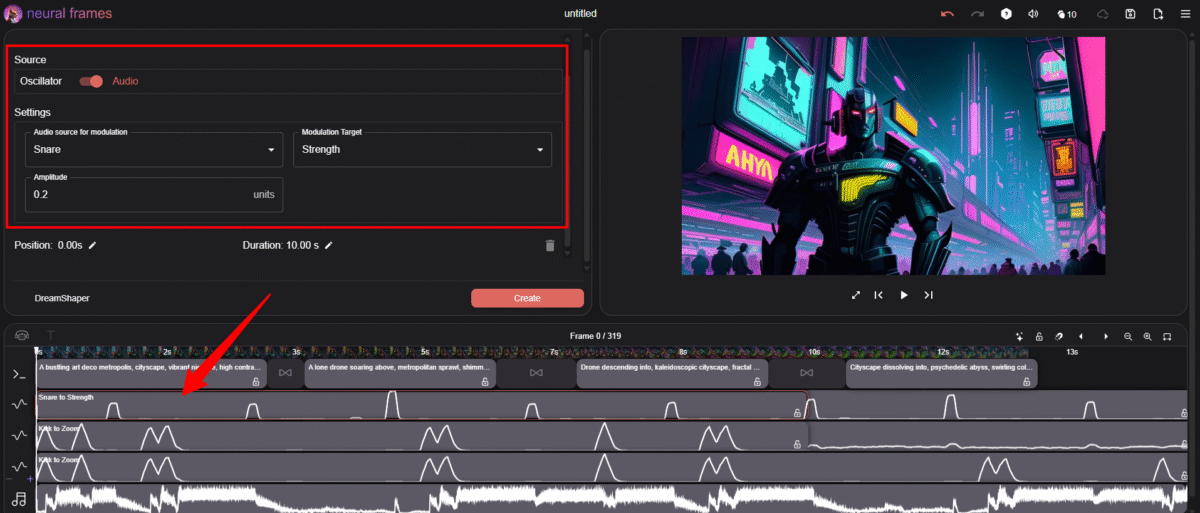Click the transition bowtie between first and second prompts
Screen dimensions: 1200x513
coord(286,373)
